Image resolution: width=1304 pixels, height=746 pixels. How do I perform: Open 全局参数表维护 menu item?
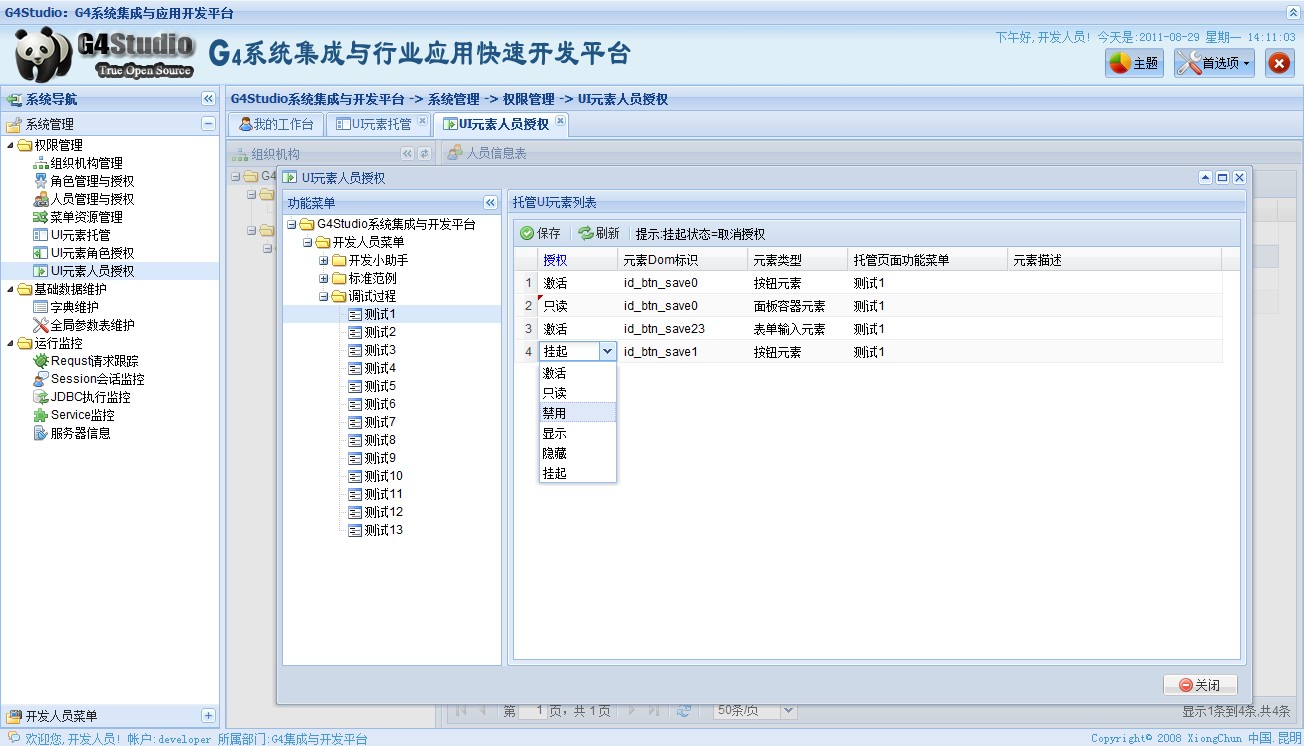(92, 326)
